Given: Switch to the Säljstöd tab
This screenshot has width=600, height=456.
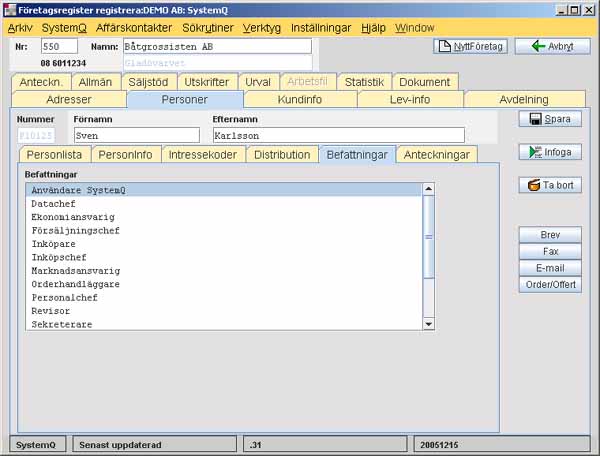Looking at the screenshot, I should click(148, 82).
